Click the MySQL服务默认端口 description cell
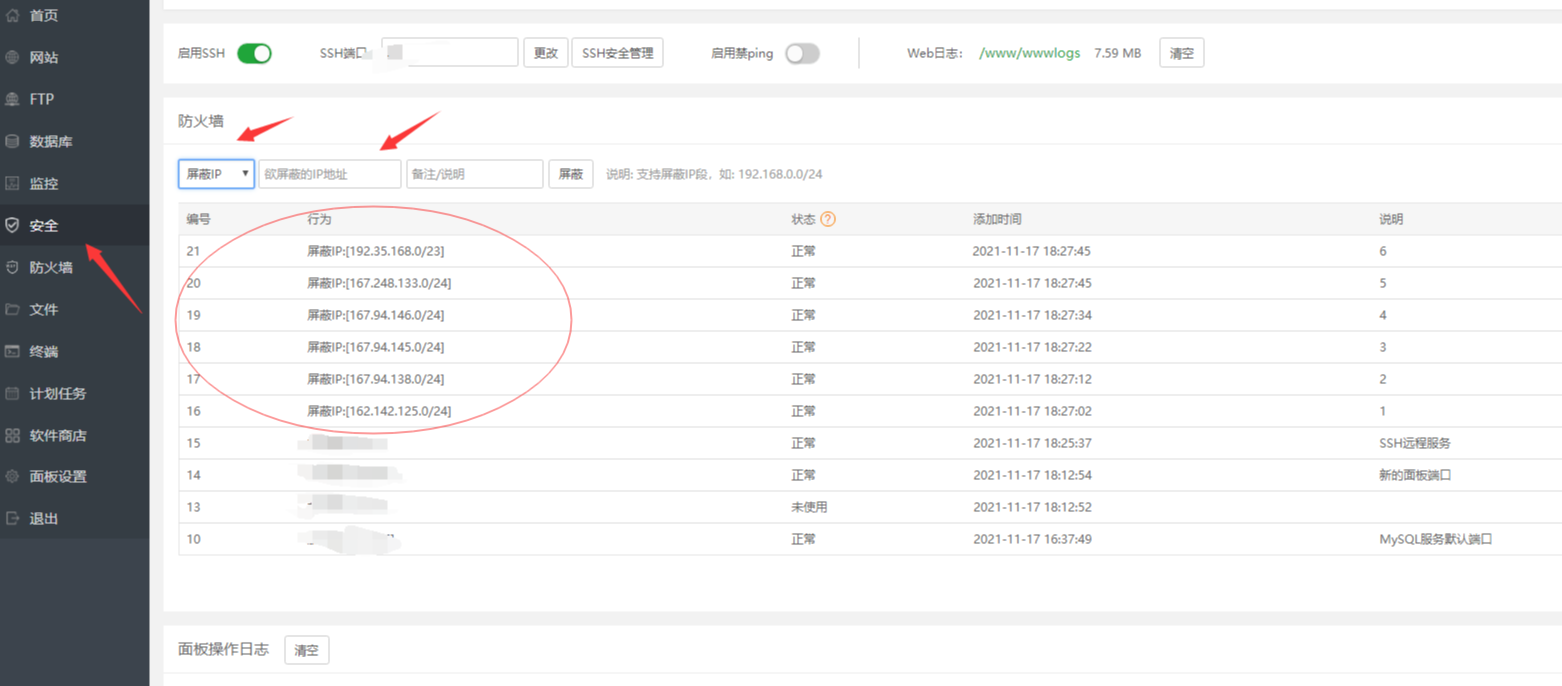The width and height of the screenshot is (1562, 686). pyautogui.click(x=1435, y=539)
